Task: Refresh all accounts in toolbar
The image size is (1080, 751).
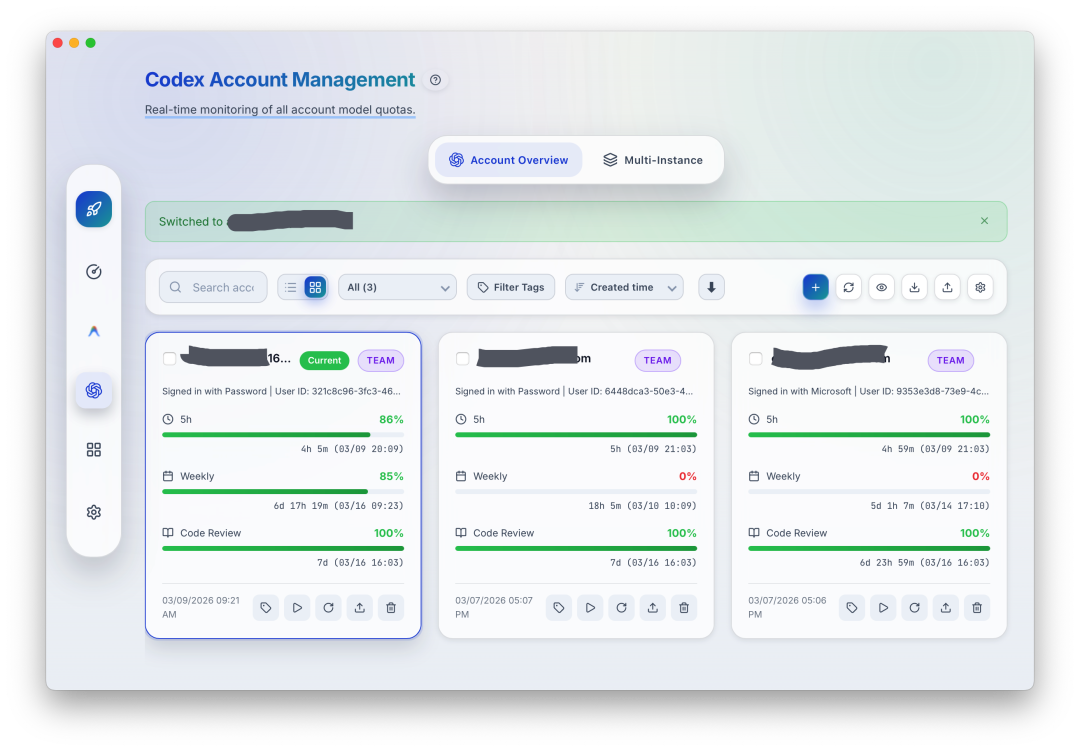Action: [849, 287]
